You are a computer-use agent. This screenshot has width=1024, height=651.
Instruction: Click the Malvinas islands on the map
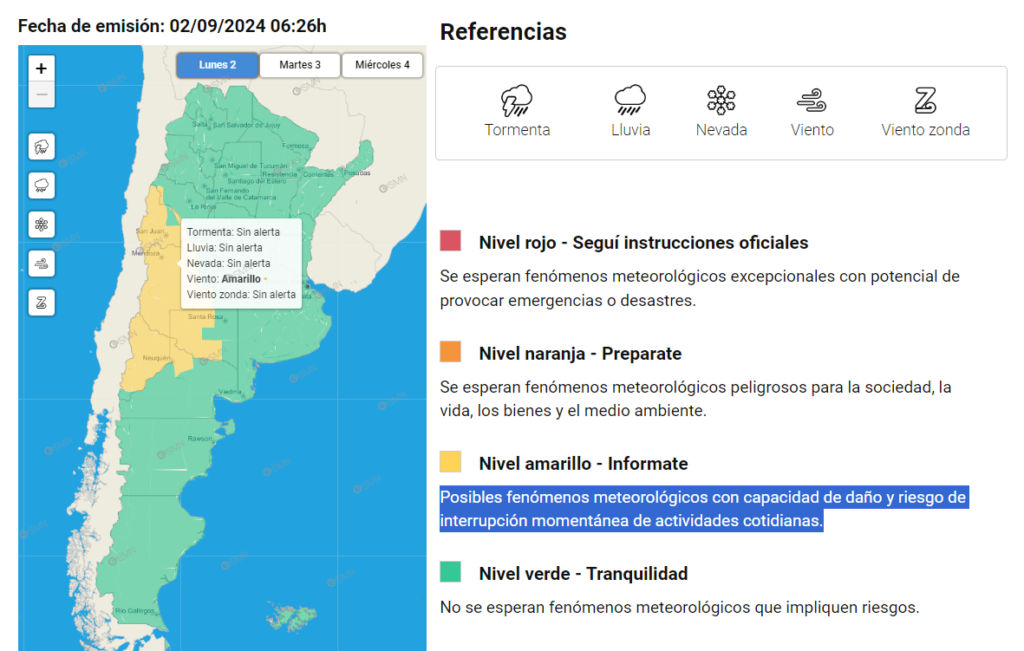pyautogui.click(x=292, y=617)
